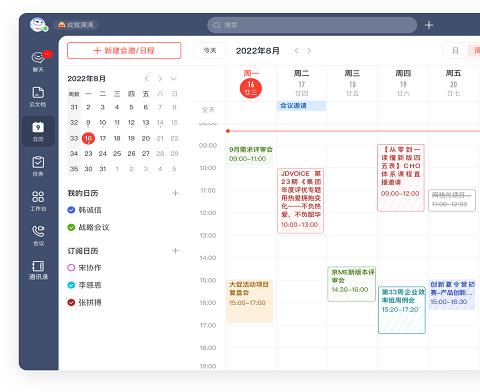Open the JDVOICE 10:00-13:00 event
The width and height of the screenshot is (480, 392).
pos(300,201)
